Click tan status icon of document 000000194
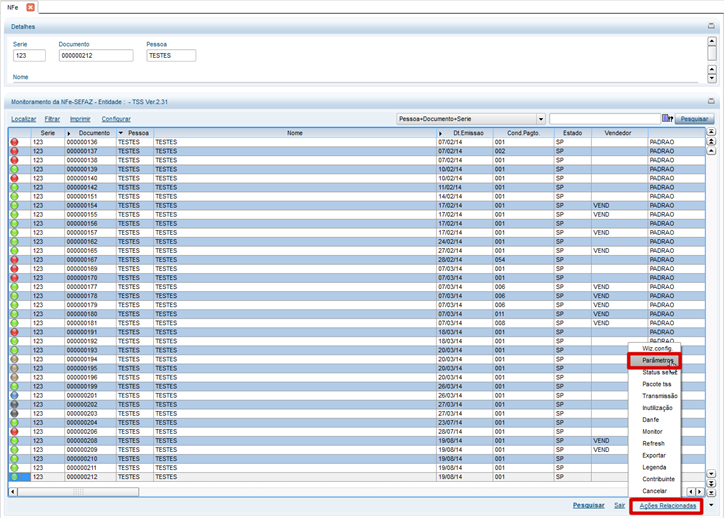Viewport: 724px width, 518px height. tap(14, 359)
